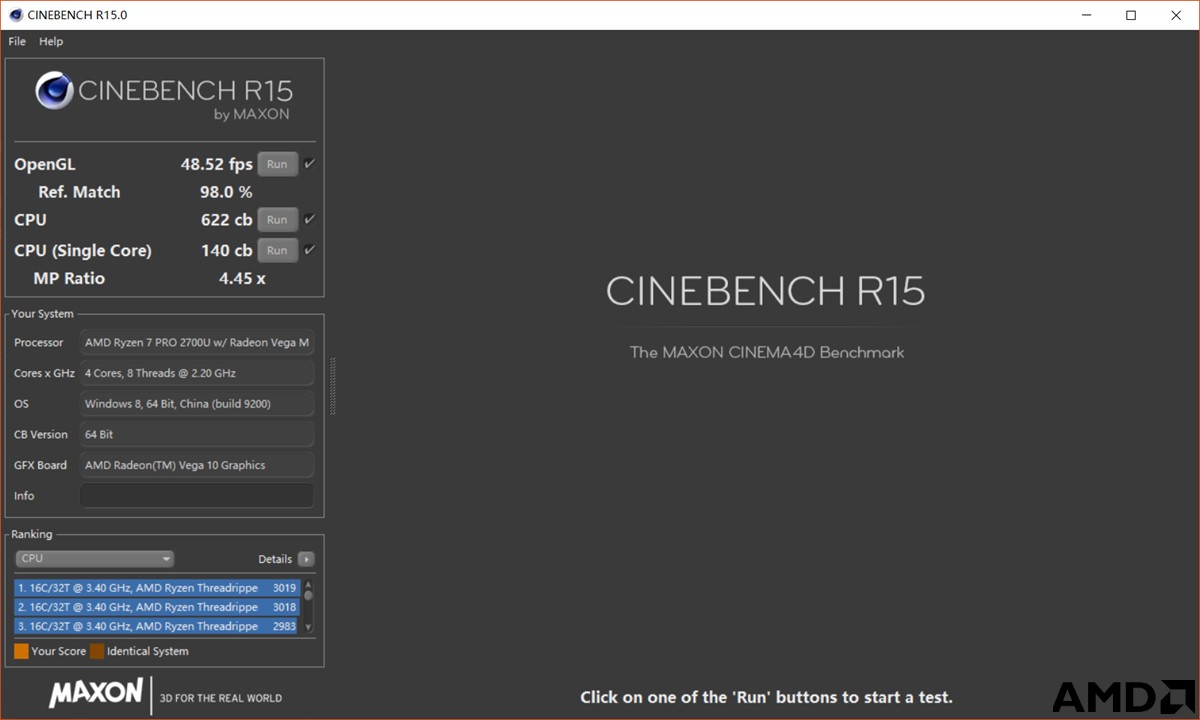Toggle the CPU test checkmark
Screen dimensions: 1200x720
310,219
